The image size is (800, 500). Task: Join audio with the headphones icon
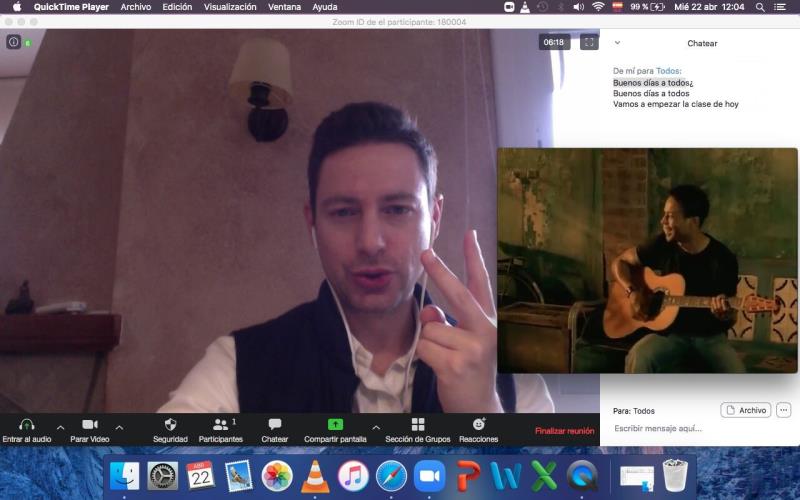[x=27, y=425]
